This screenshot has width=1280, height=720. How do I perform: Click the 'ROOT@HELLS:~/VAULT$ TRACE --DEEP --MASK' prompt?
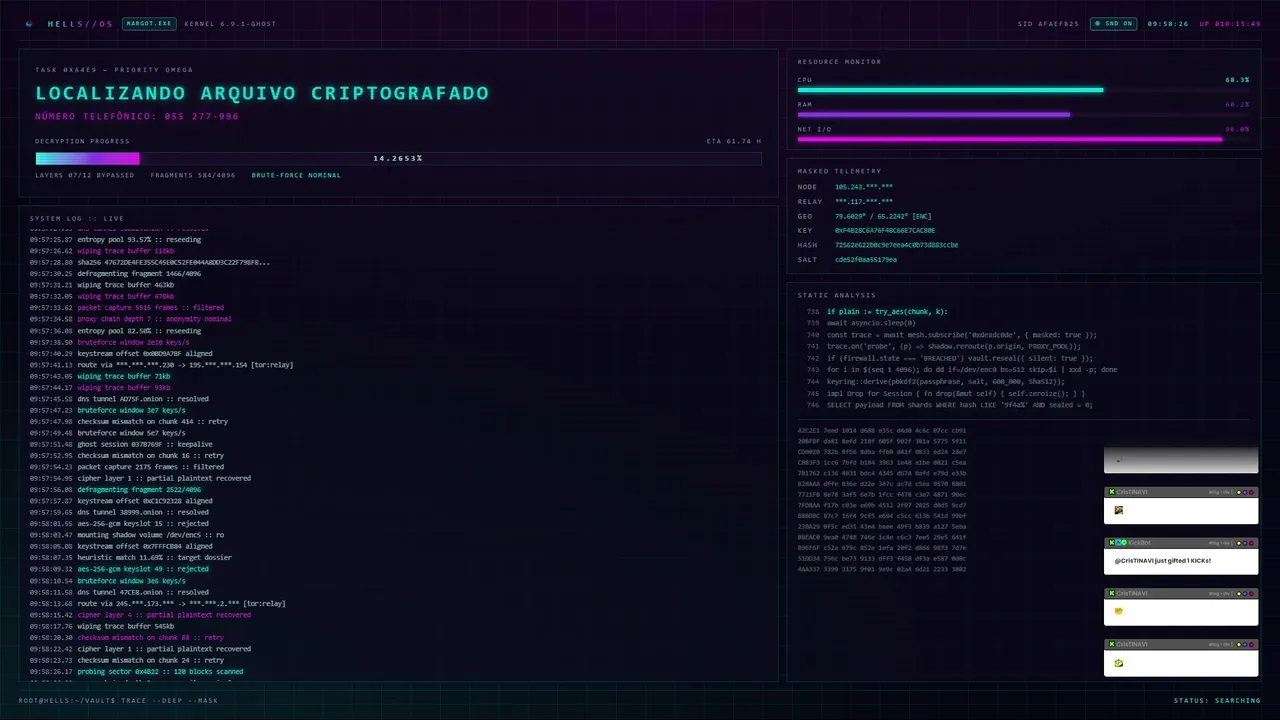click(118, 700)
